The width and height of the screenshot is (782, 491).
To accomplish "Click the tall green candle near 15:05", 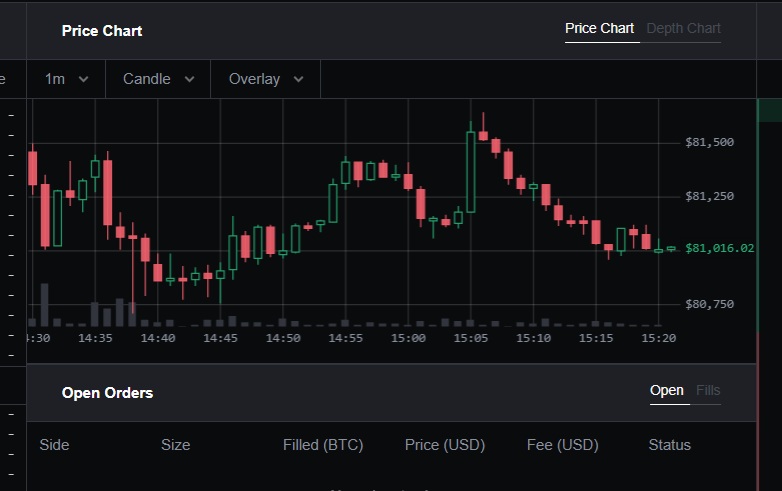I will tap(470, 172).
